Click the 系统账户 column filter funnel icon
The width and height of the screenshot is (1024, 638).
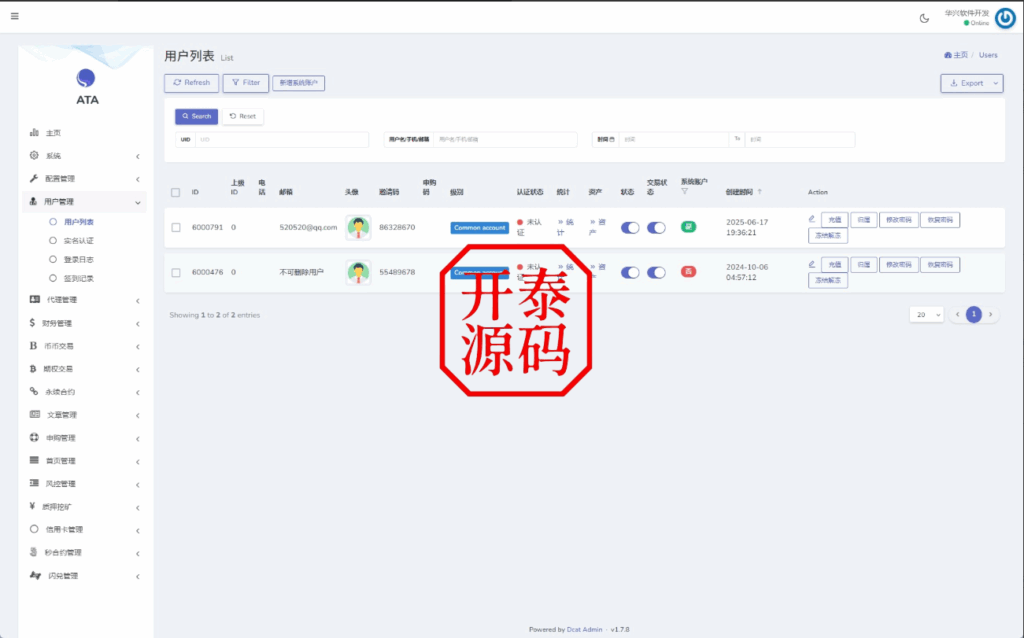coord(684,191)
